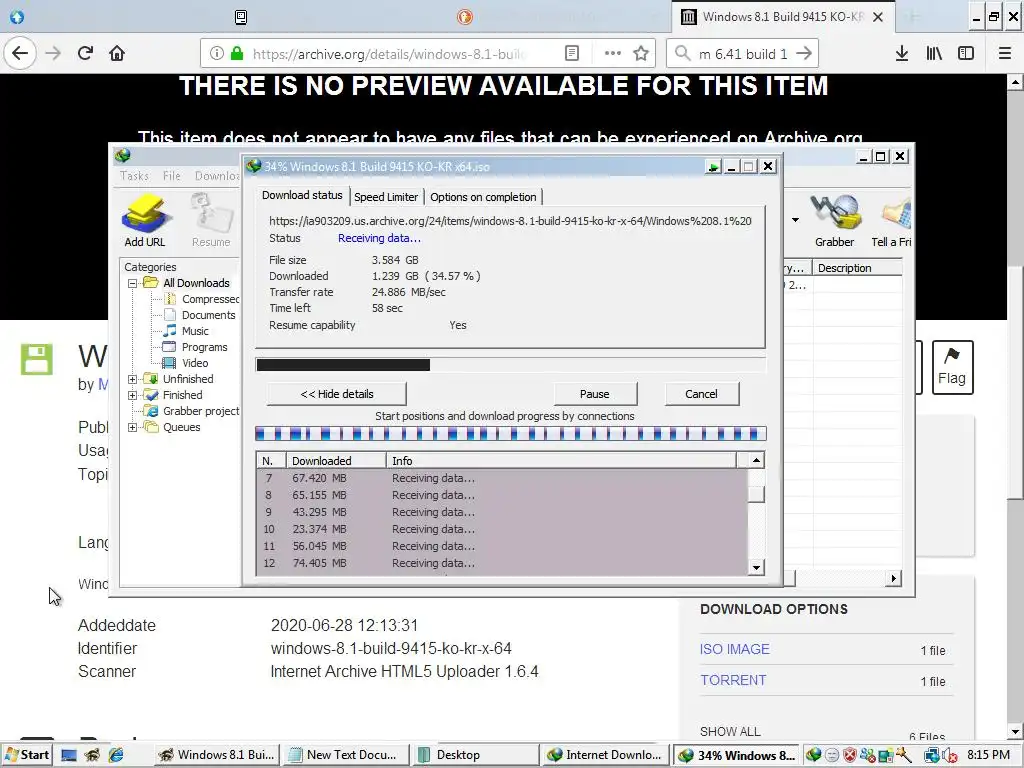Screen dimensions: 1024x768
Task: Reload the archive.org page
Action: point(86,54)
